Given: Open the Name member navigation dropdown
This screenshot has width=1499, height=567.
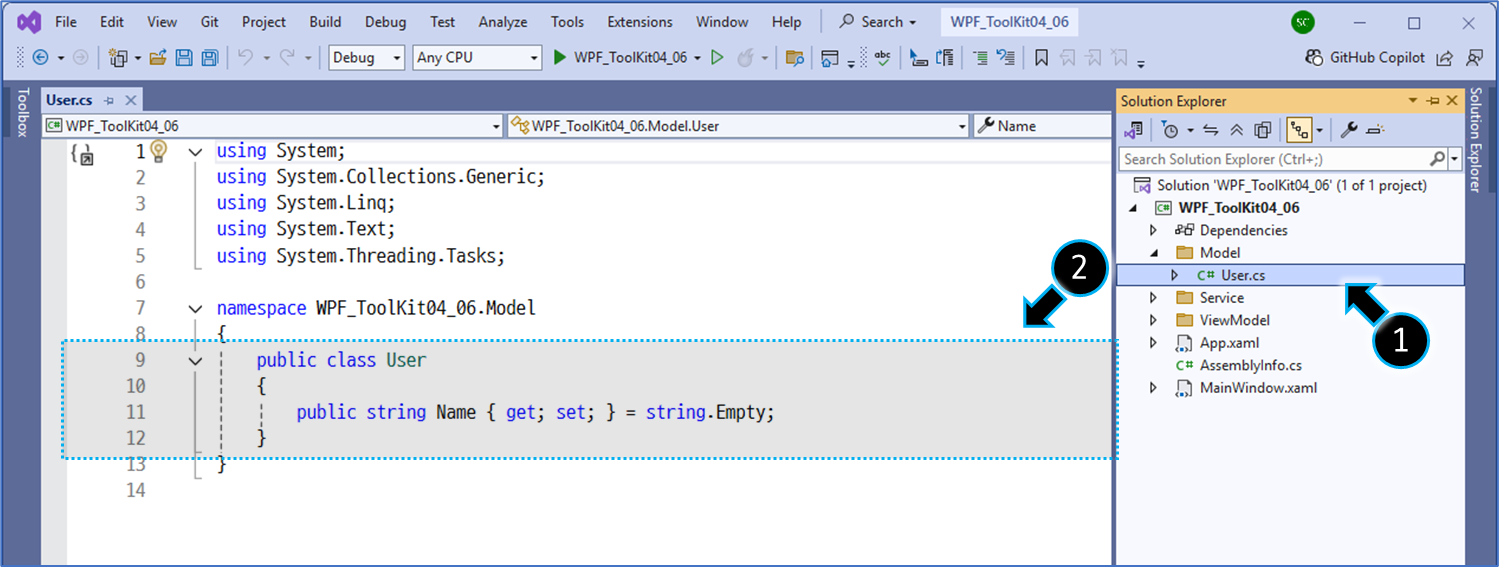Looking at the screenshot, I should click(x=1042, y=126).
